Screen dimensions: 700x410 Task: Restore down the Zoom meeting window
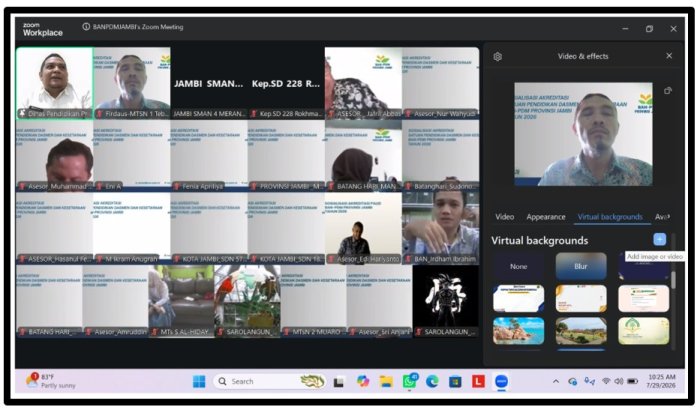point(649,29)
